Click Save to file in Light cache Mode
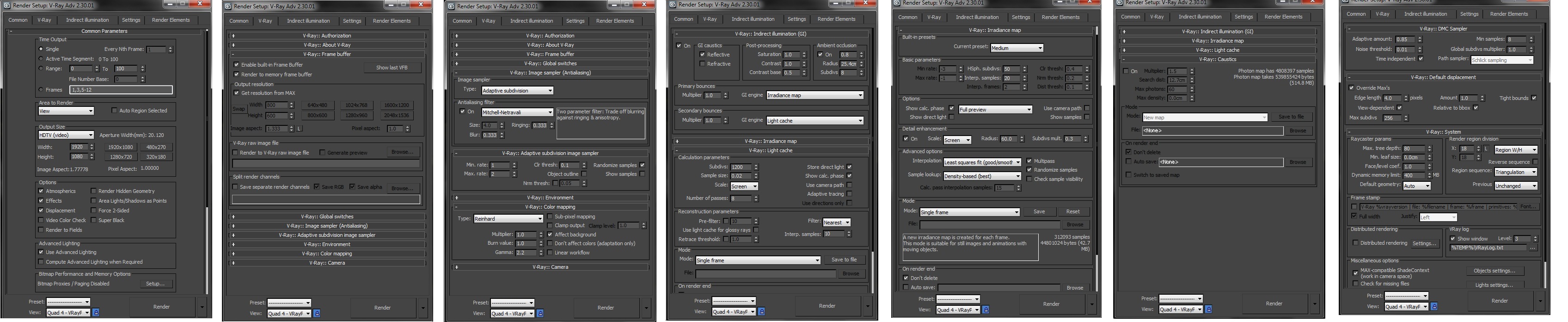Viewport: 1568px width, 322px height. [844, 259]
